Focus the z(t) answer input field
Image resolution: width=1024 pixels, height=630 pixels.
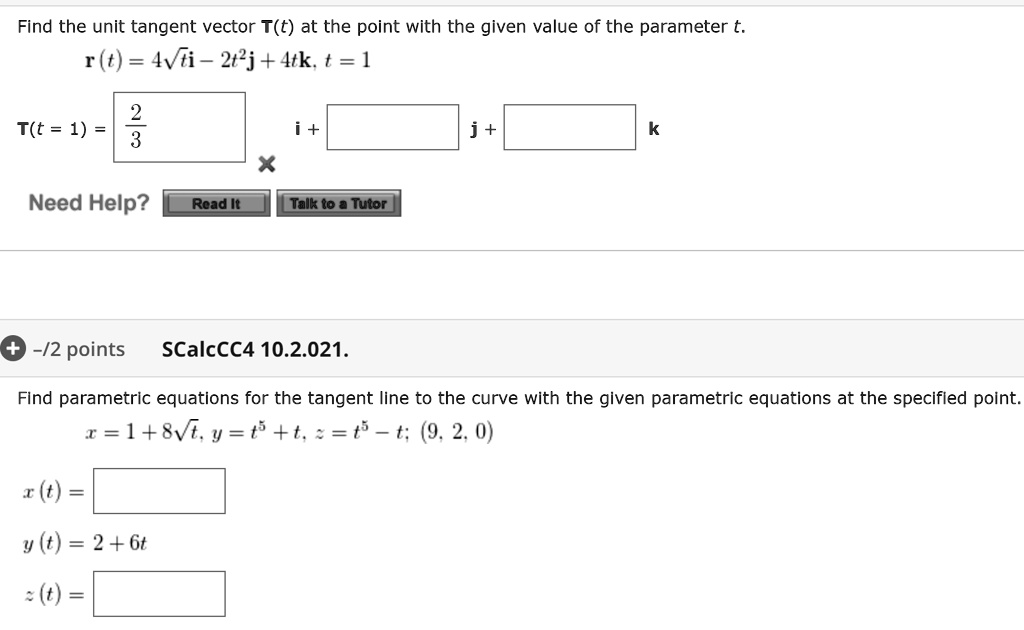(159, 594)
